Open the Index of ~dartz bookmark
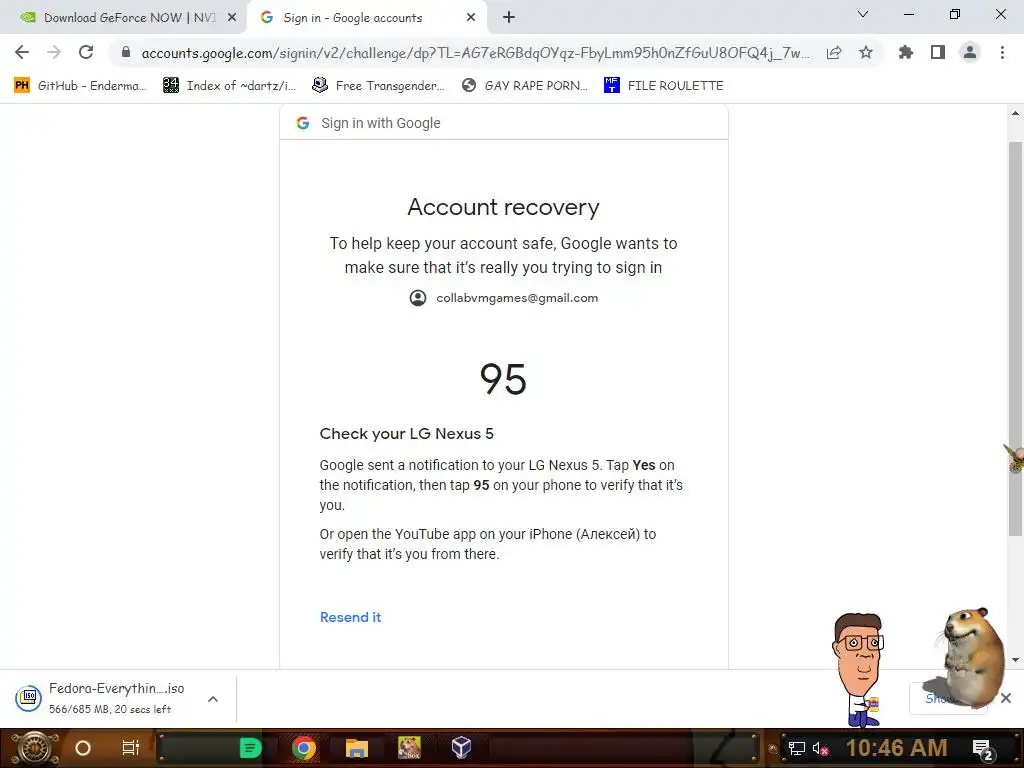This screenshot has height=768, width=1024. [230, 86]
